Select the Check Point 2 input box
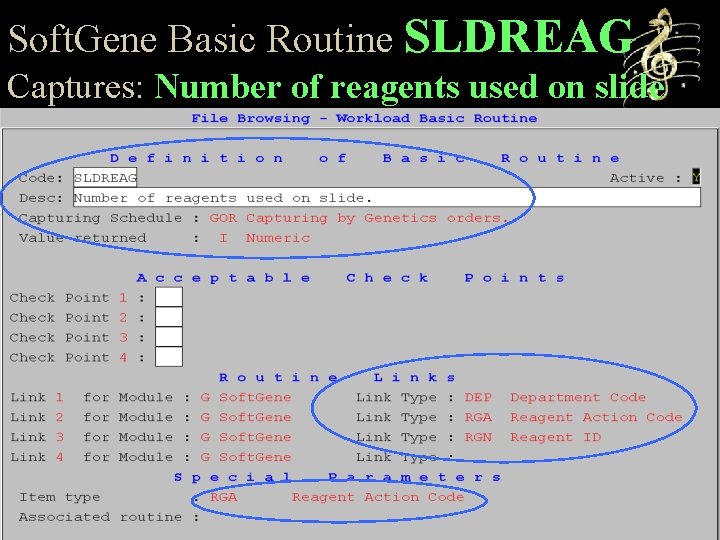720x540 pixels. click(x=169, y=317)
